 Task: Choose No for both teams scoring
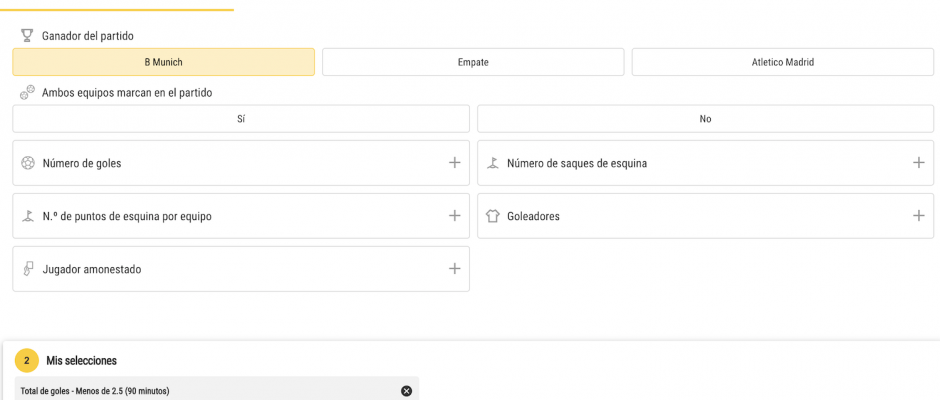click(x=706, y=119)
